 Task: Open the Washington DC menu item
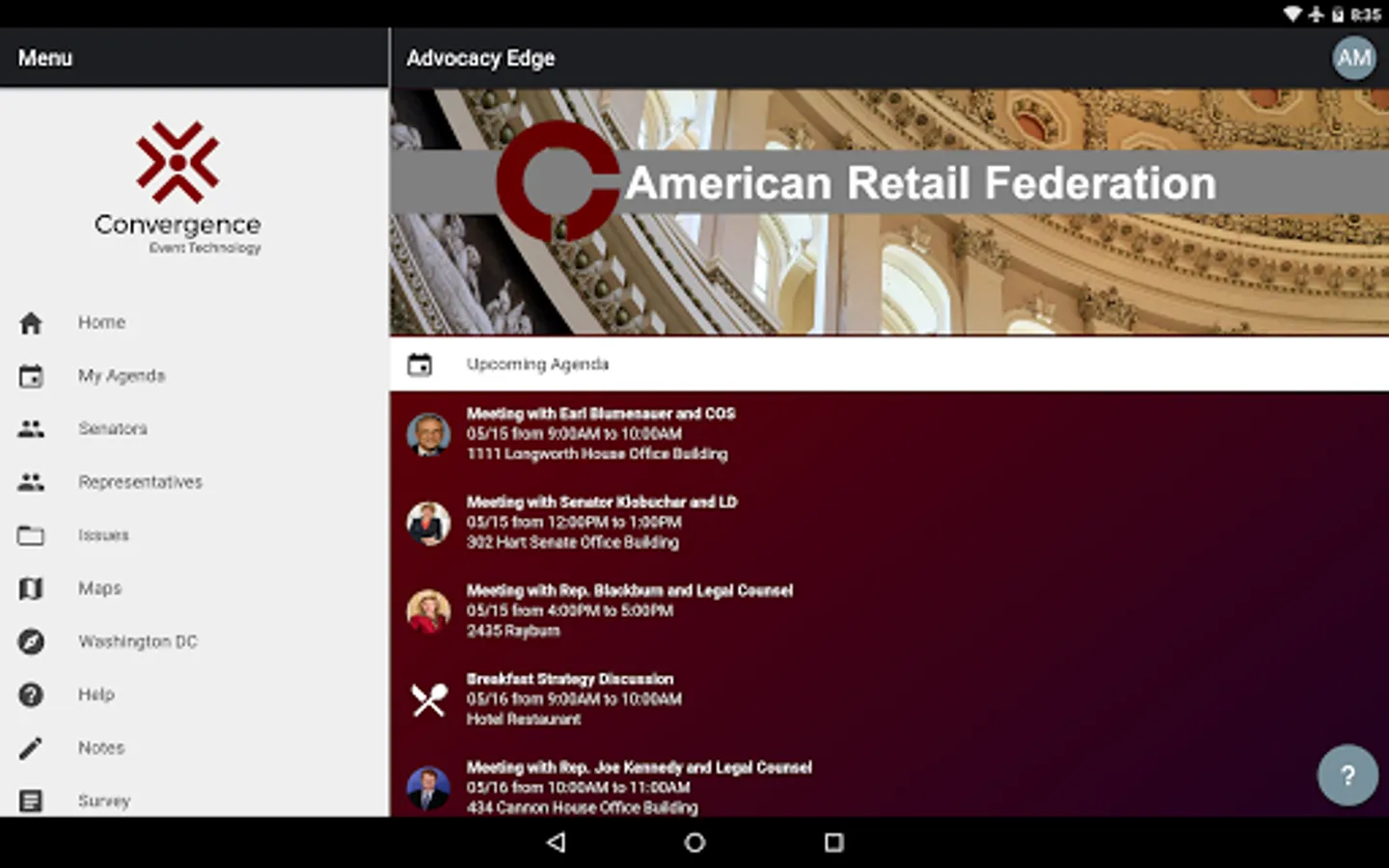point(194,641)
